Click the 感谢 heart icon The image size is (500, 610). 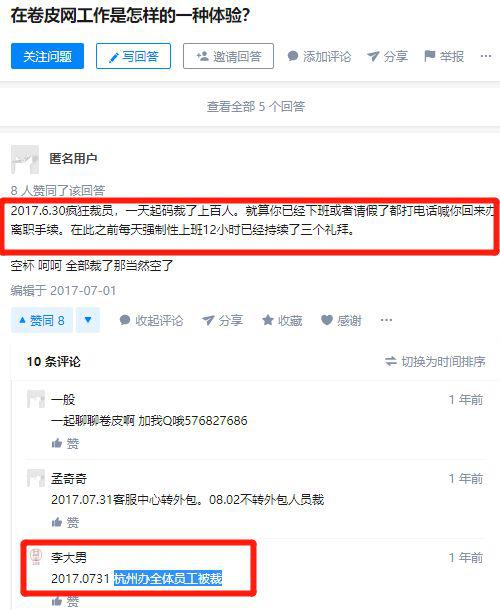coord(327,320)
